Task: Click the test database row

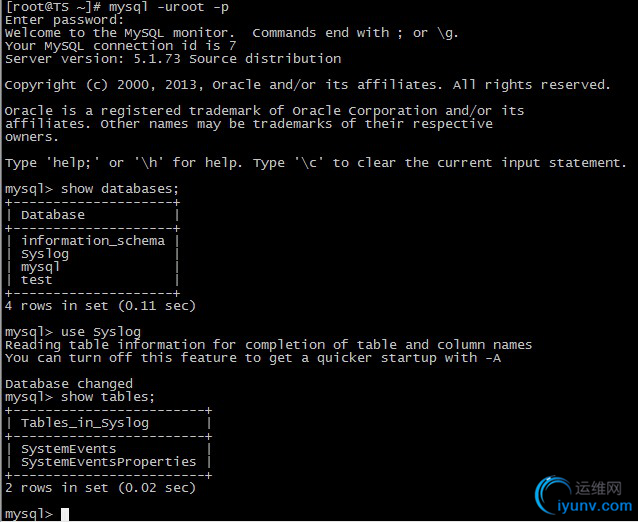Action: (x=93, y=280)
